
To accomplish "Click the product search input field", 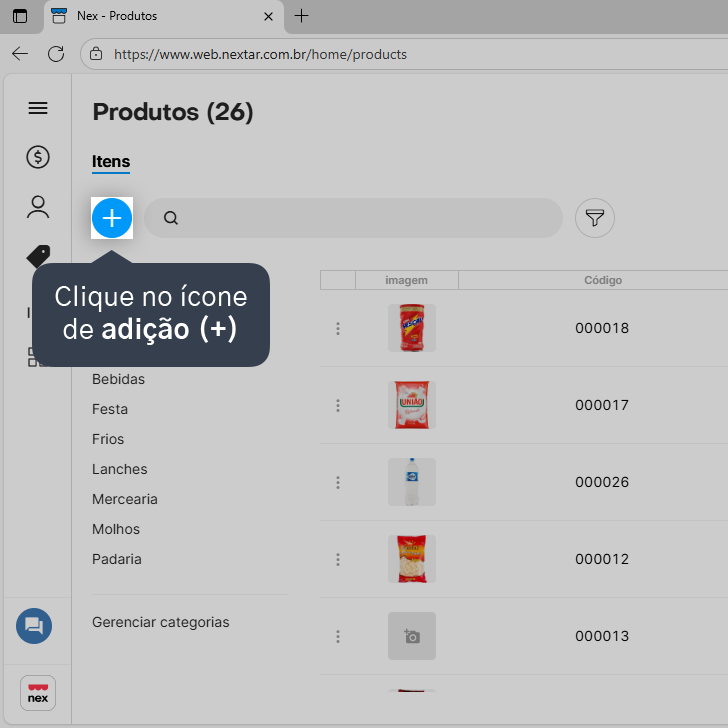I will [353, 218].
